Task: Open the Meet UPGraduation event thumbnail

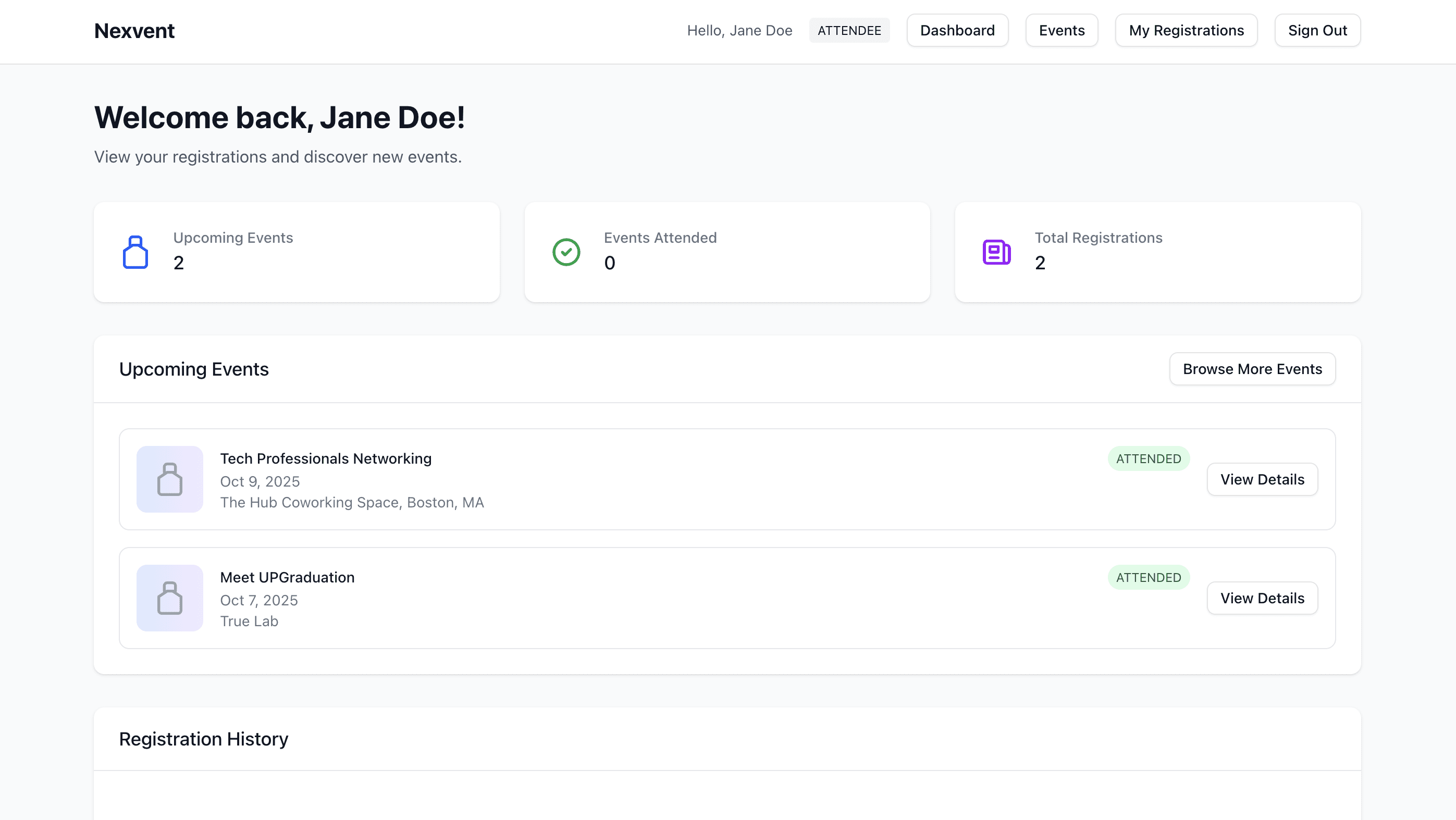Action: (x=169, y=598)
